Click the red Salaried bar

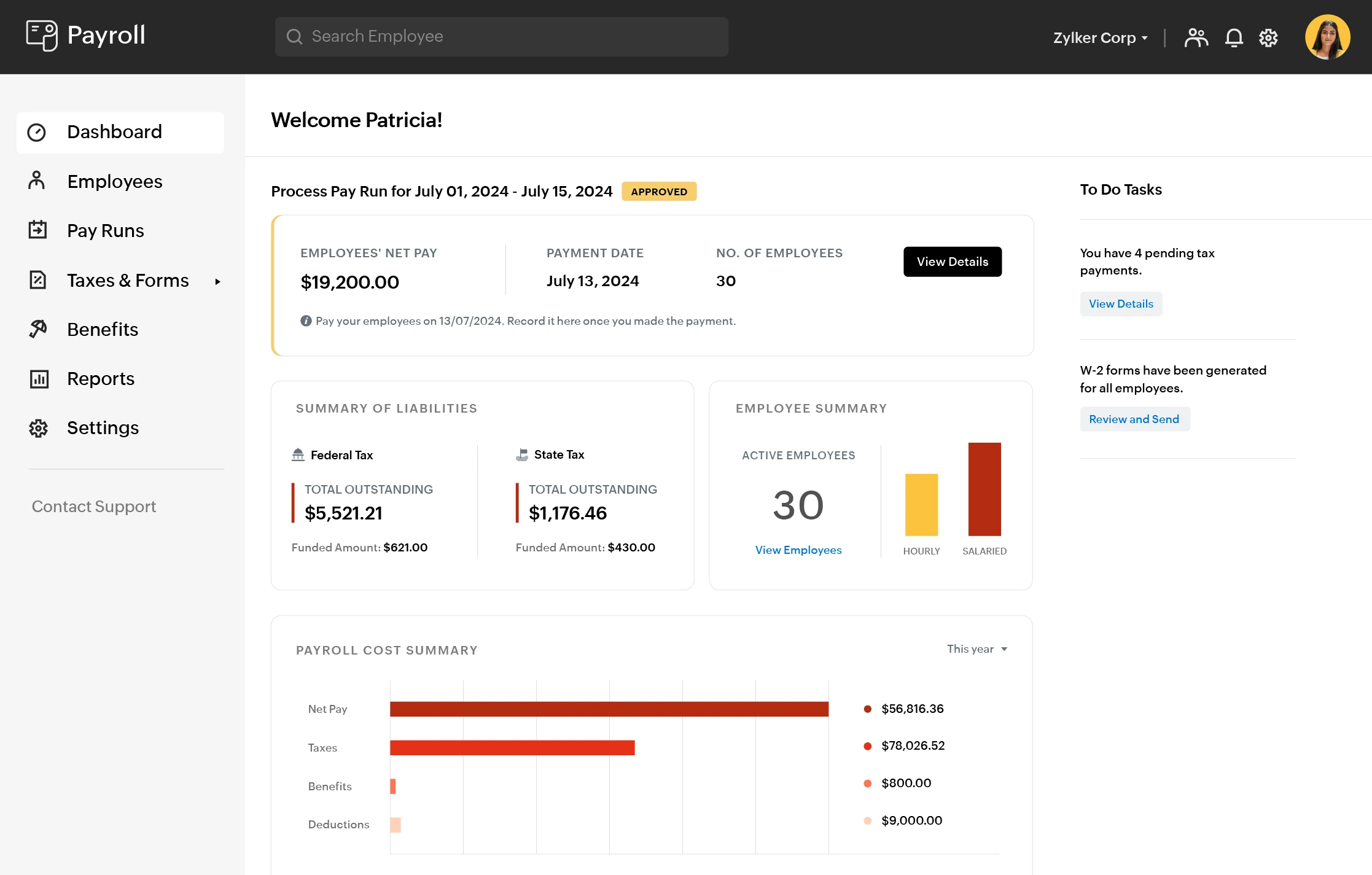pyautogui.click(x=984, y=489)
